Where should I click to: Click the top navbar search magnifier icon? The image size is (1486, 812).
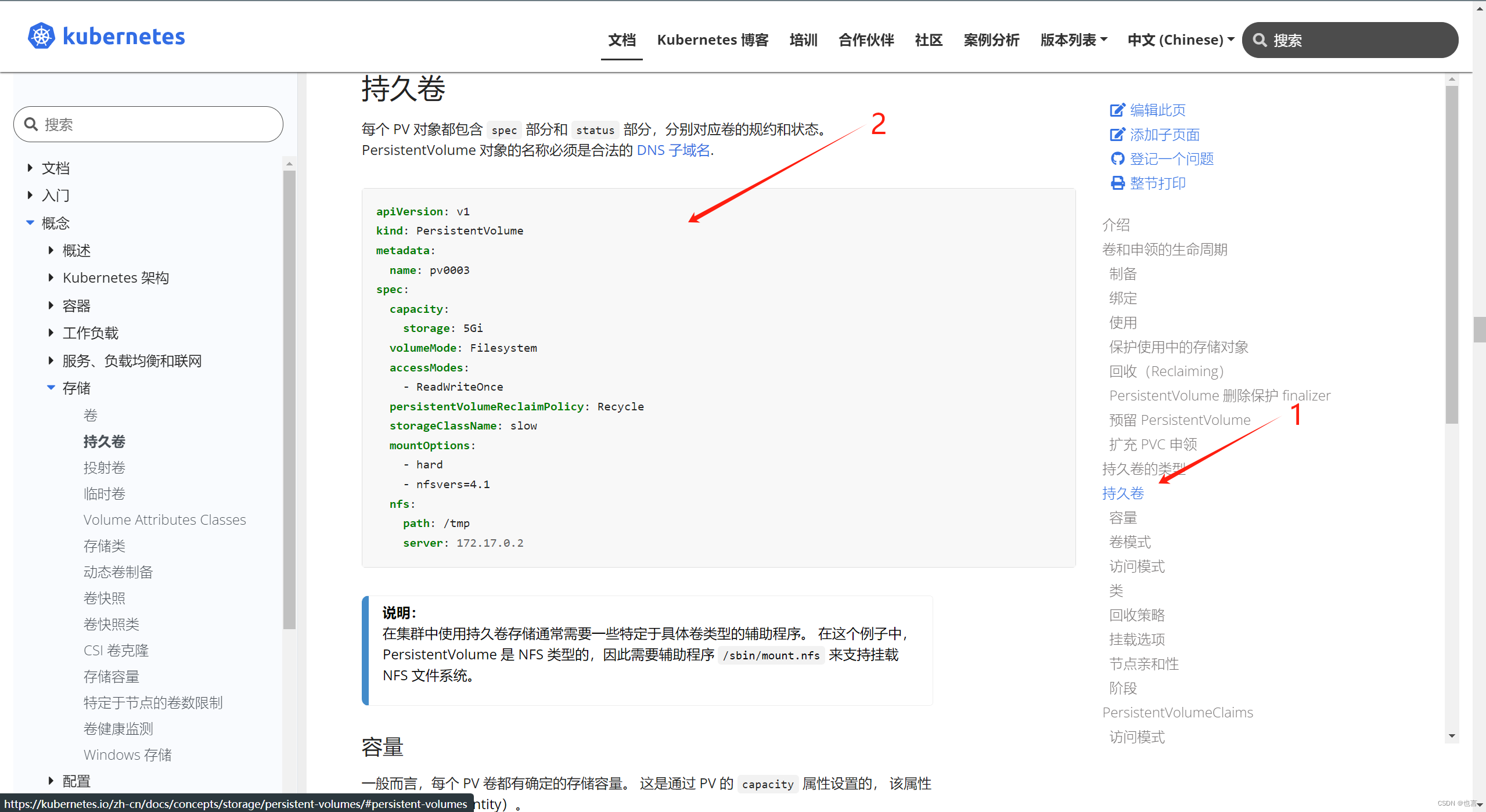[x=1260, y=40]
